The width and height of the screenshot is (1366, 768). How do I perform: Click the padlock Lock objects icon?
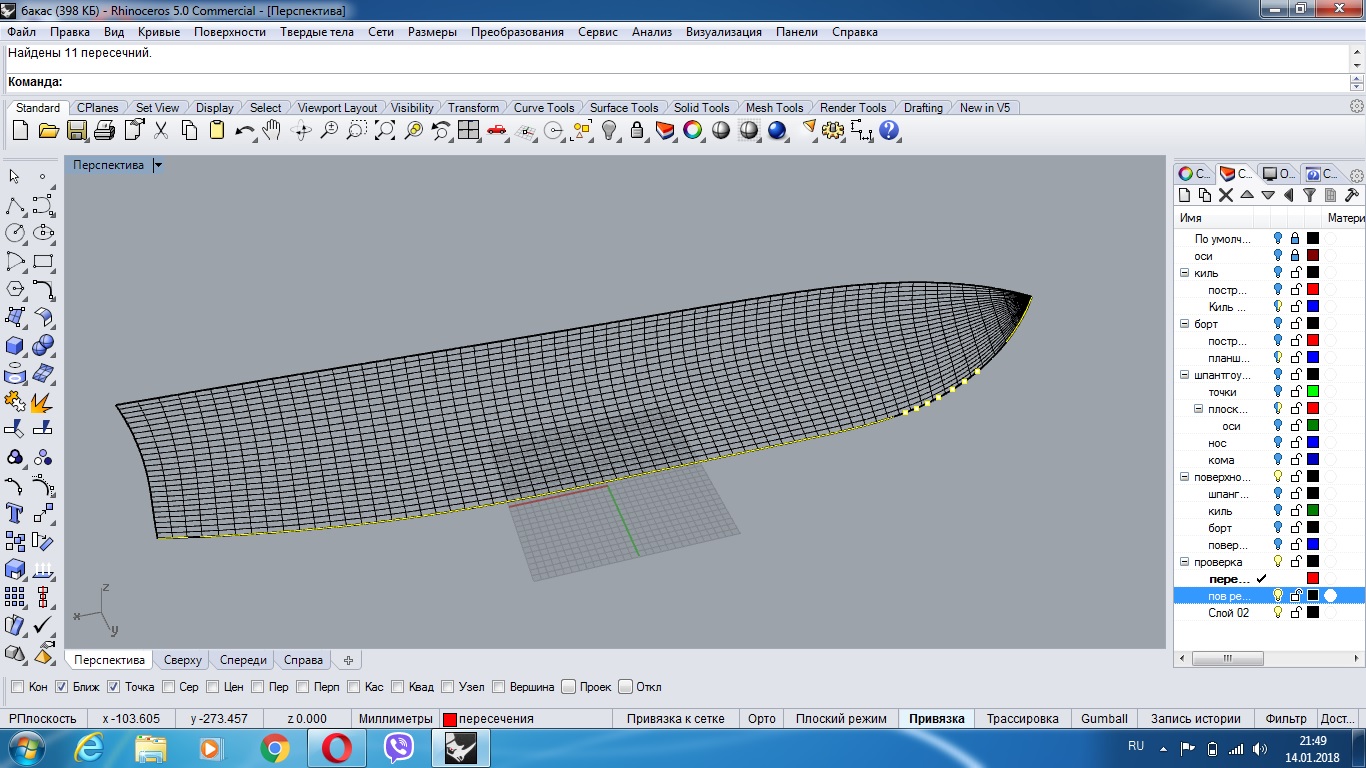[637, 130]
